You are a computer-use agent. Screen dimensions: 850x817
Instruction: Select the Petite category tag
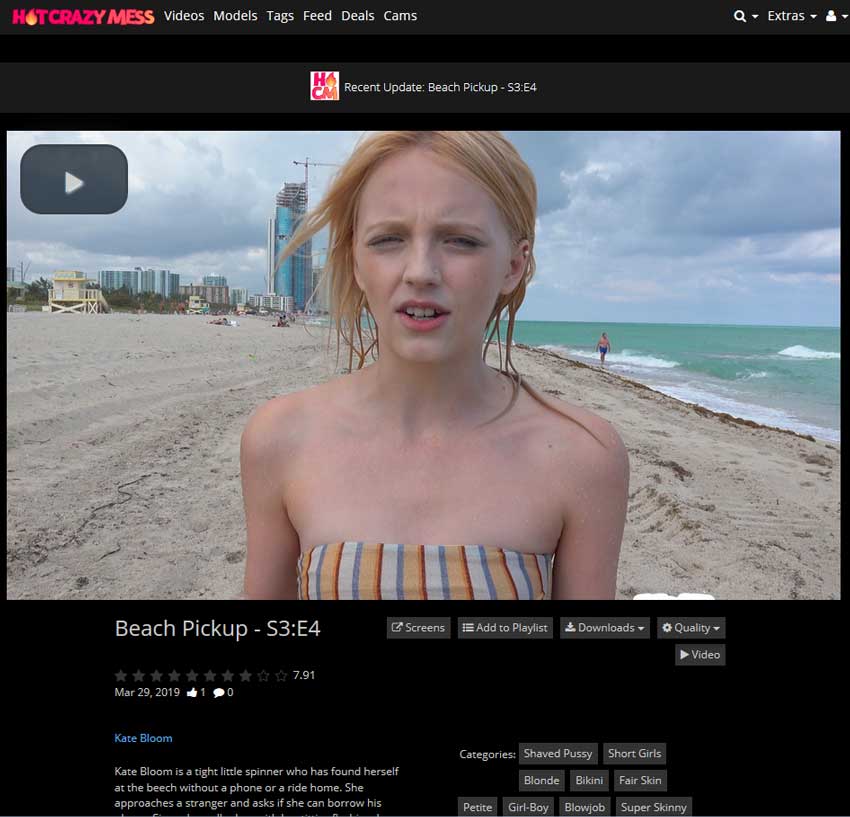coord(477,807)
